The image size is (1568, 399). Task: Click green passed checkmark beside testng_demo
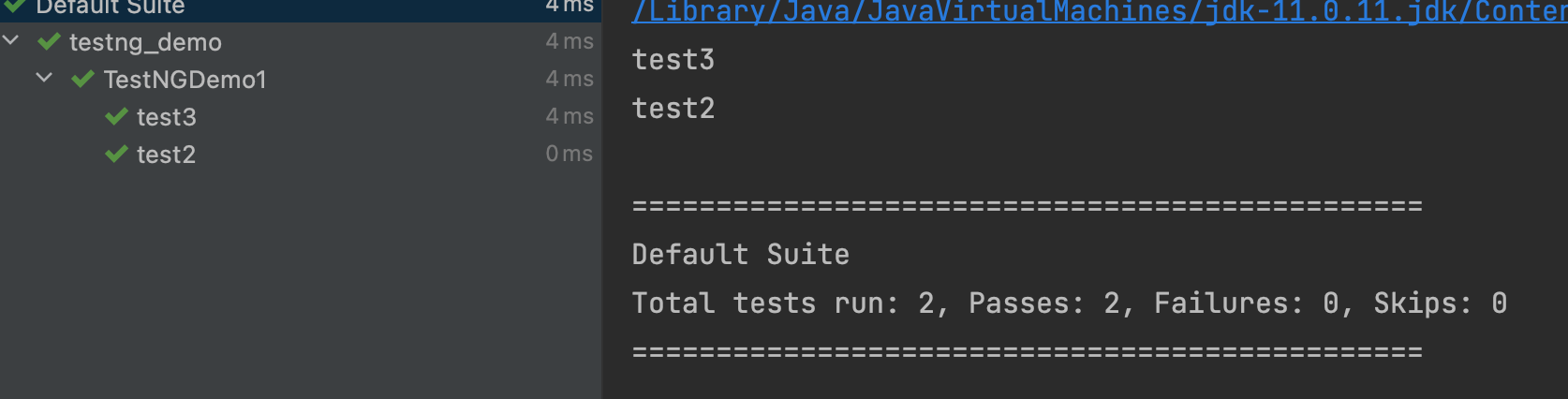click(x=49, y=42)
